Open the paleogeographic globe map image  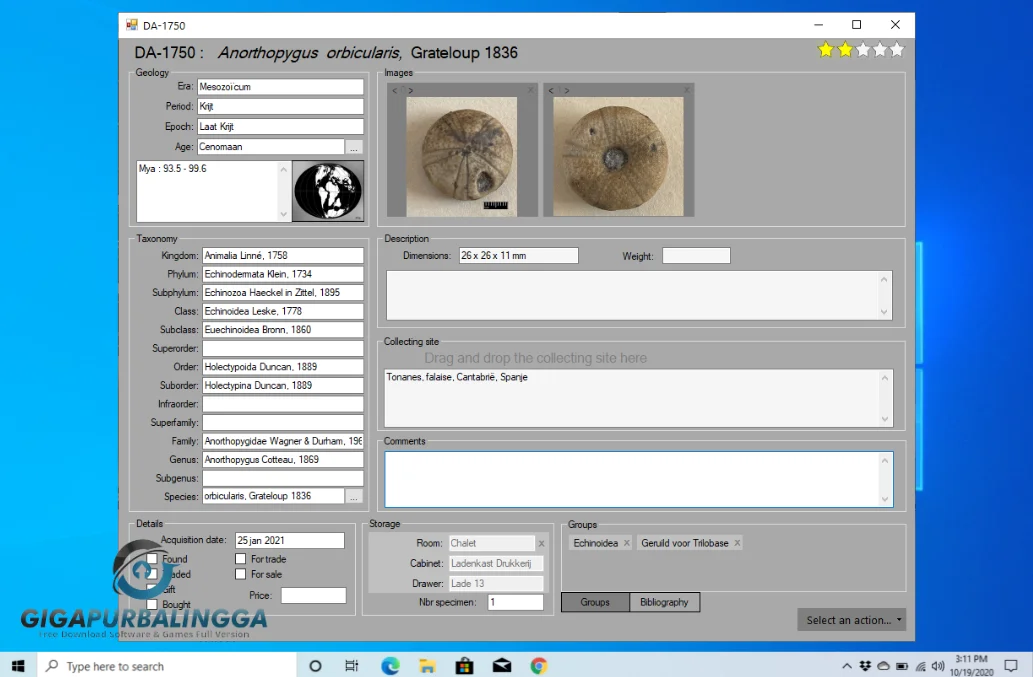tap(327, 191)
